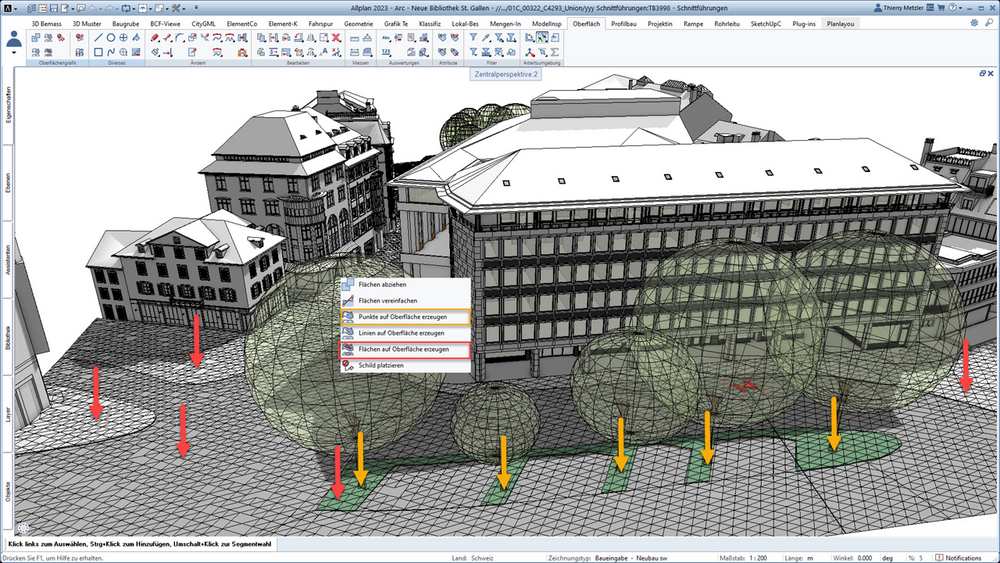
Task: Click the funnel filter icon in Filter group
Action: pos(473,38)
